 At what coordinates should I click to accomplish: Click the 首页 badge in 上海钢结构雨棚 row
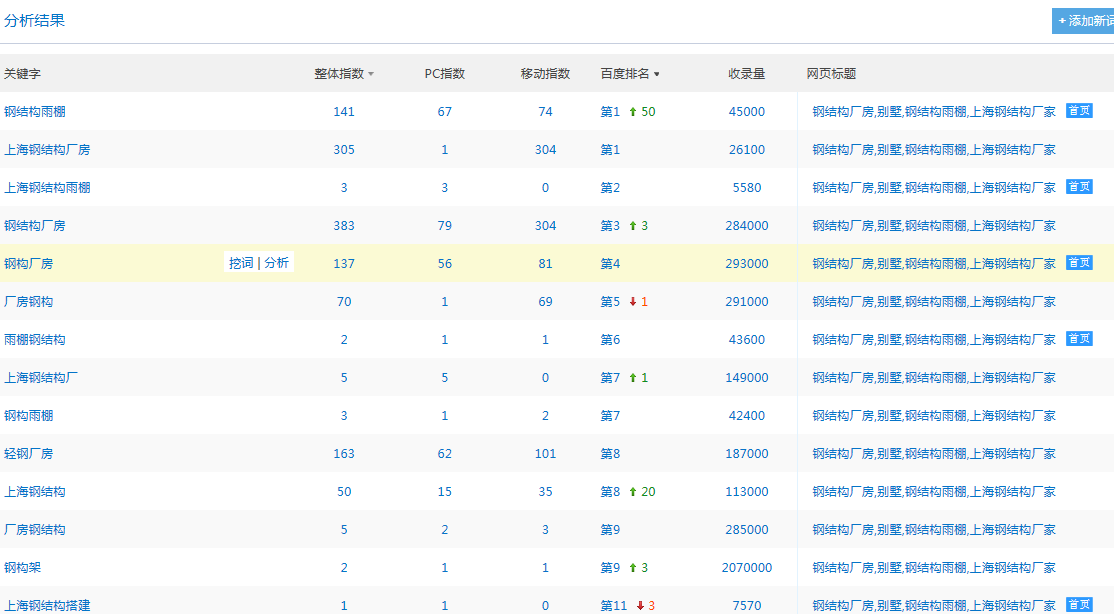click(x=1078, y=187)
